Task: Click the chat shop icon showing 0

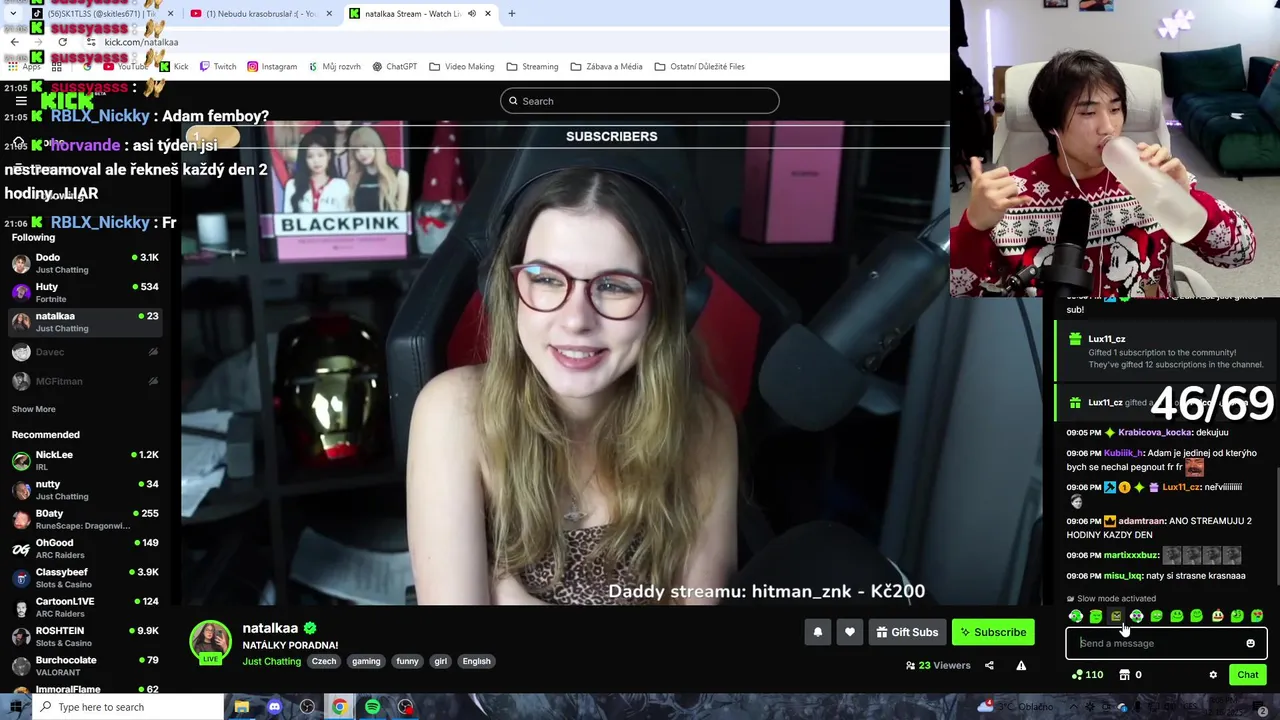Action: pos(1130,675)
